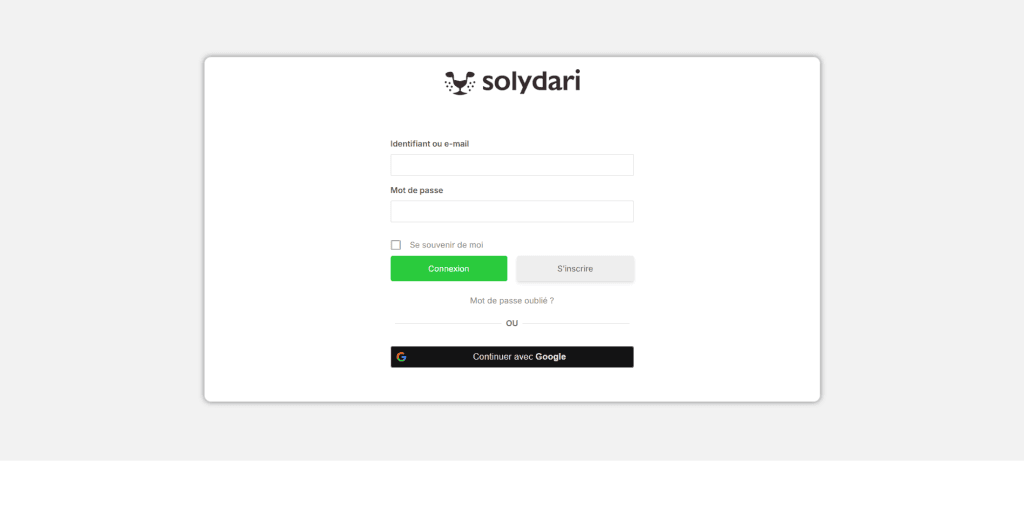Click the 'Mot de passe' field label
Screen dimensions: 1024x510
coord(417,190)
